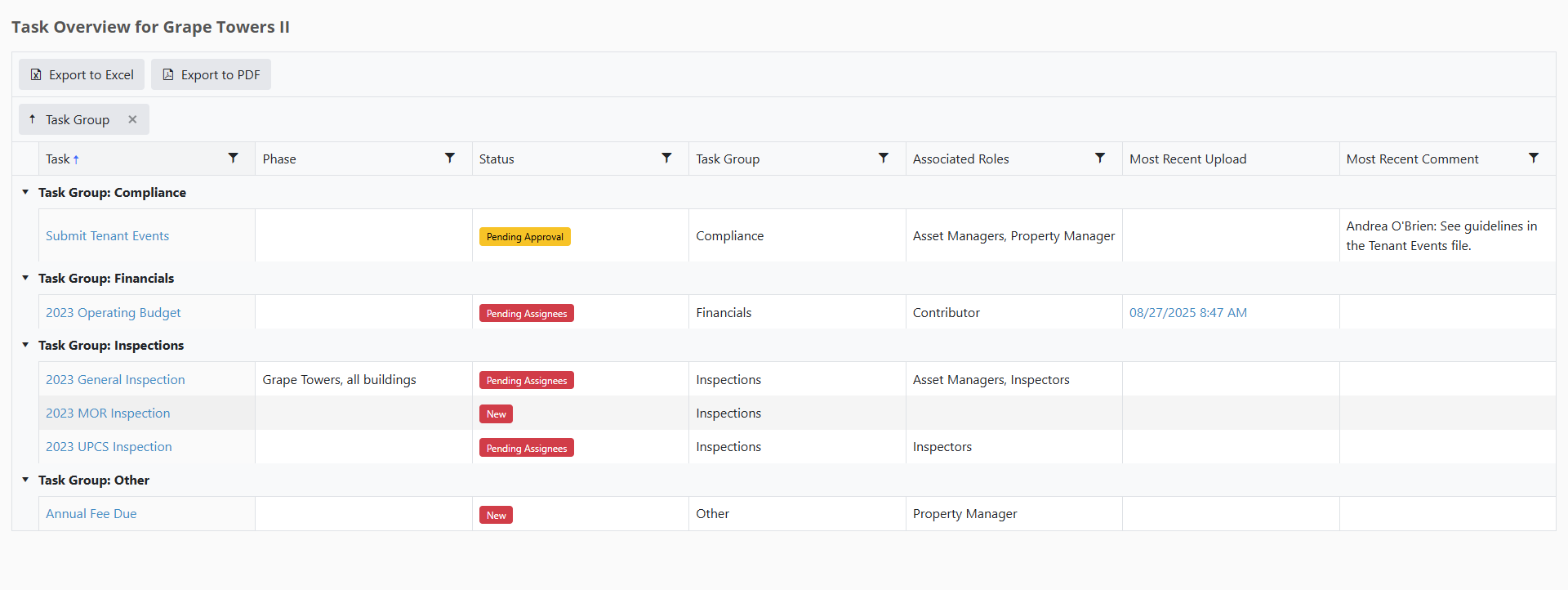Image resolution: width=1568 pixels, height=590 pixels.
Task: Collapse the Inspections task group
Action: tap(25, 345)
